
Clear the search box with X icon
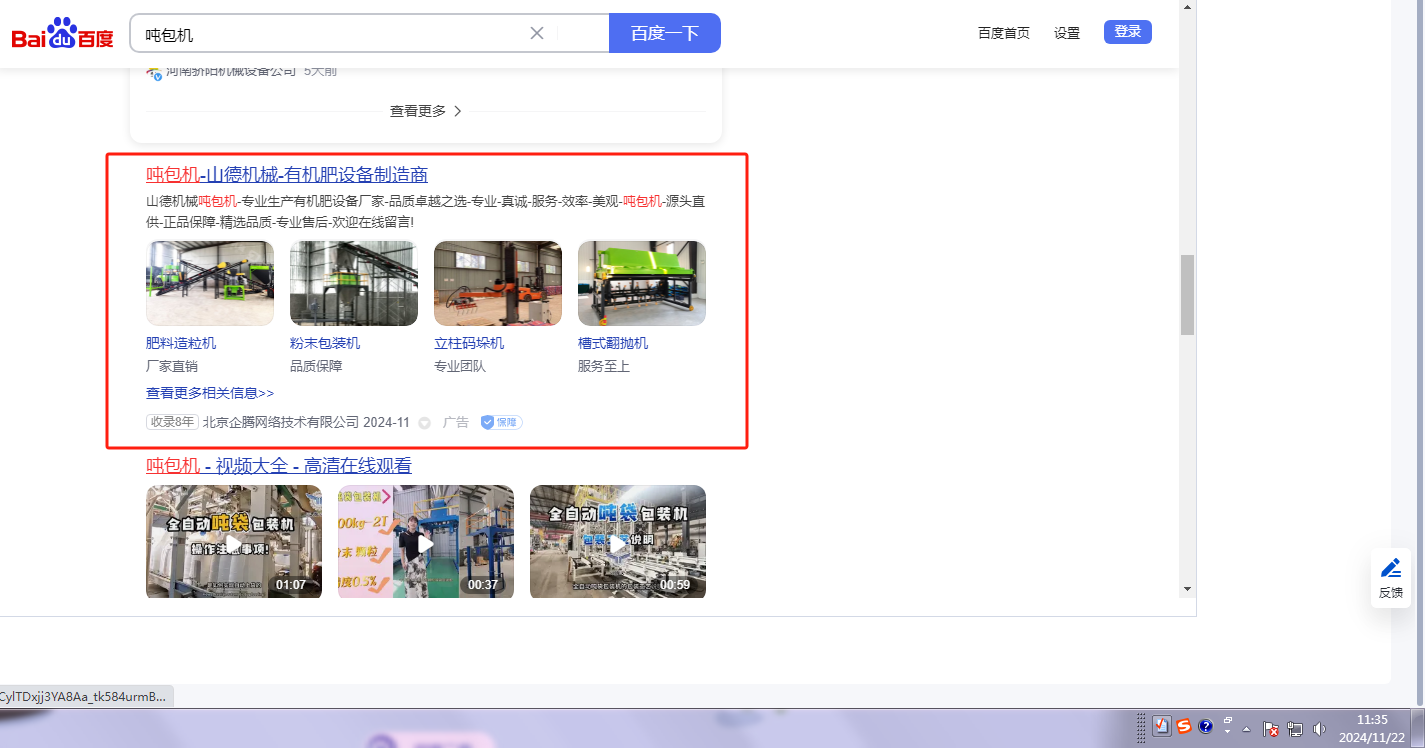pyautogui.click(x=537, y=33)
